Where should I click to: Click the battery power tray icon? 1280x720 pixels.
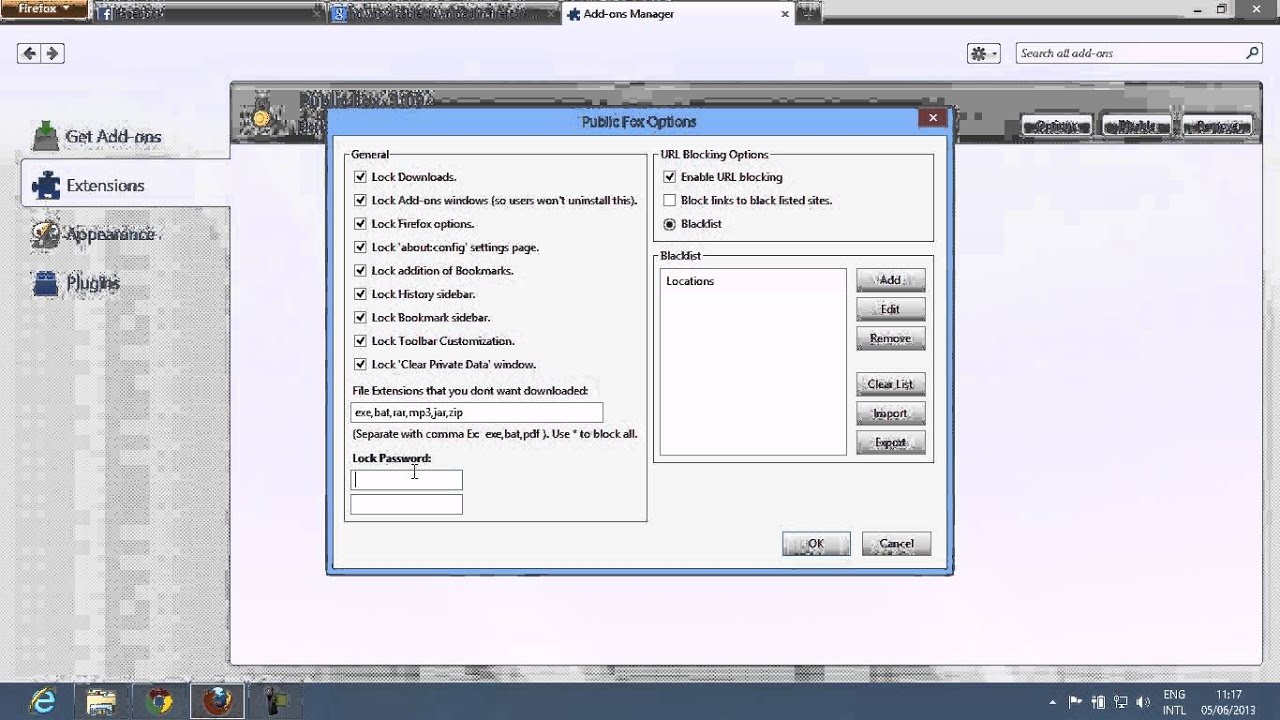click(1099, 701)
